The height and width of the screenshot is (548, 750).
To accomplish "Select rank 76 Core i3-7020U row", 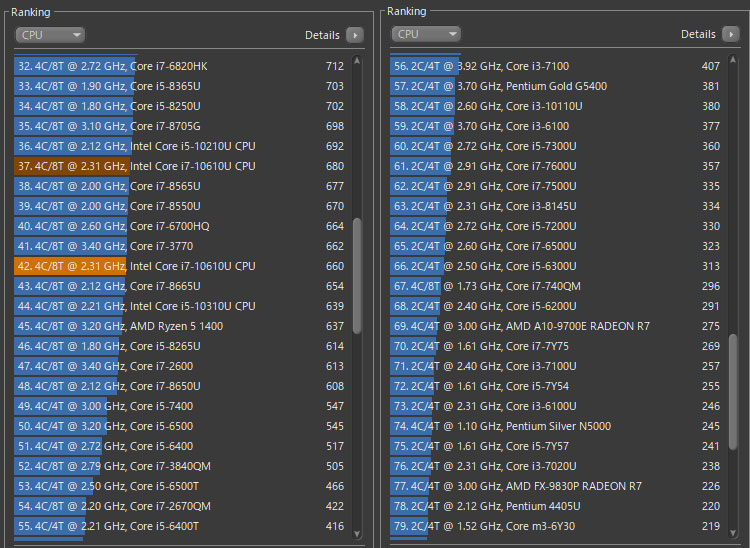I will pyautogui.click(x=557, y=466).
